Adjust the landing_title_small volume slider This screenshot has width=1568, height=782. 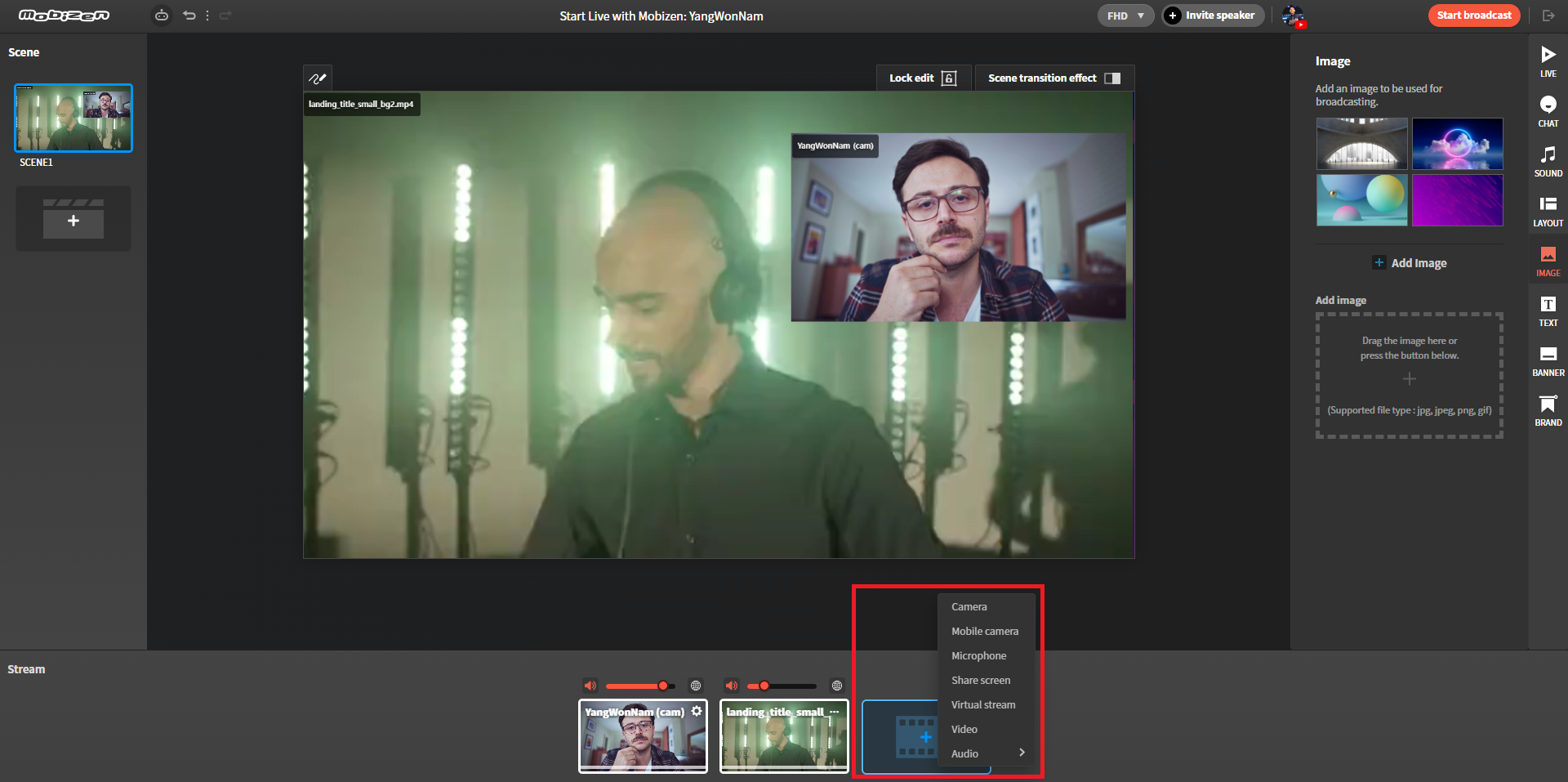(x=765, y=686)
